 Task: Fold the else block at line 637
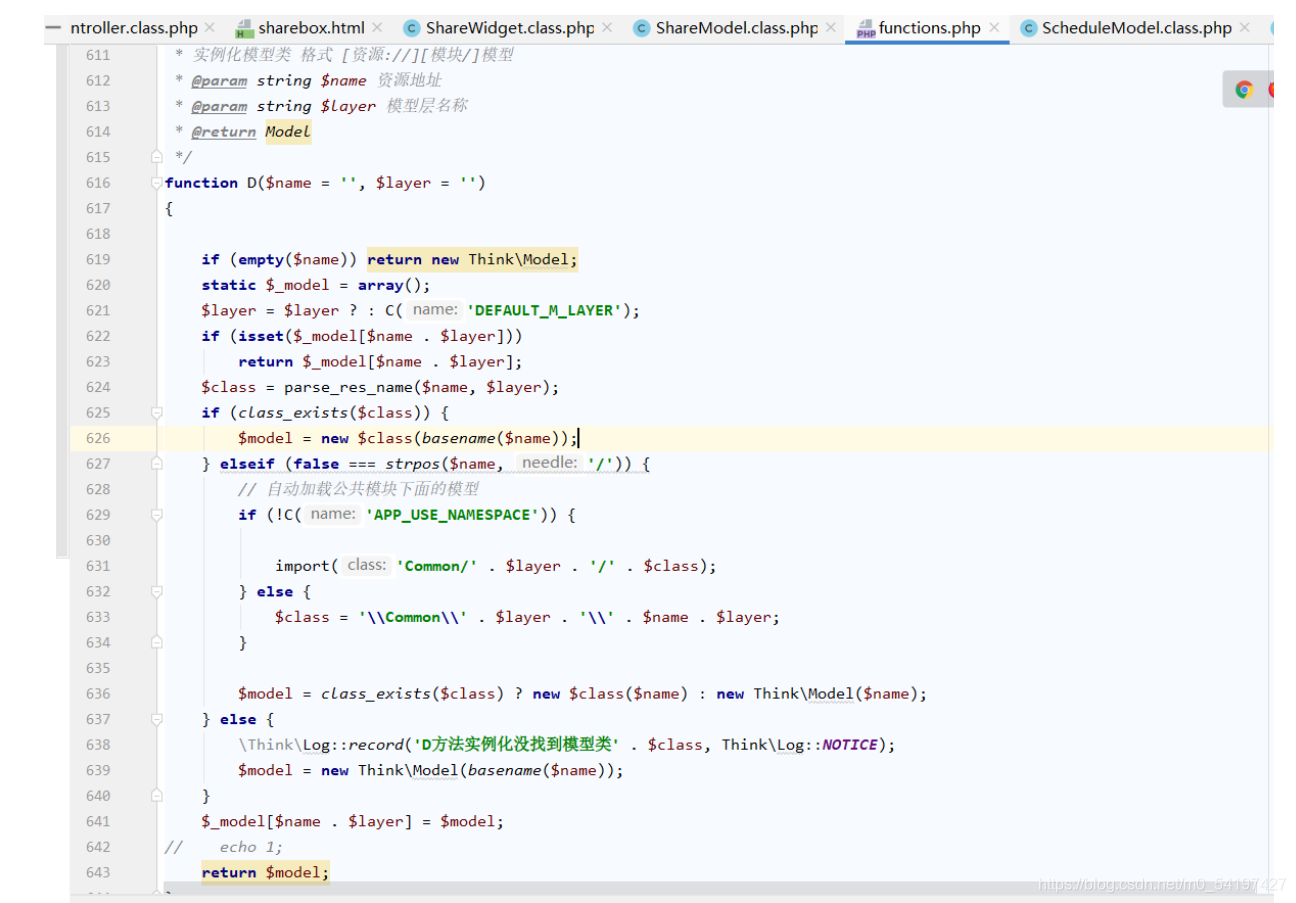[156, 719]
